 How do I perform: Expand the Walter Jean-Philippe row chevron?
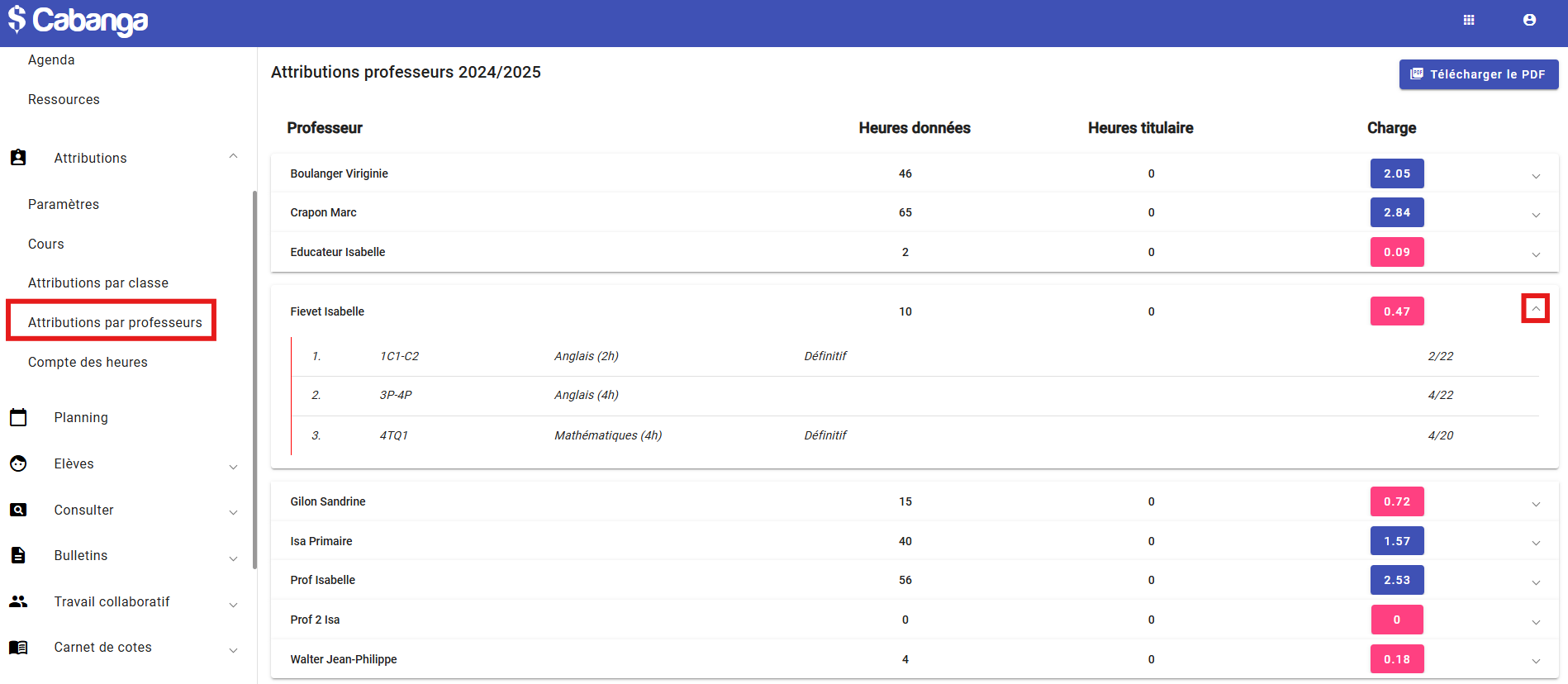pos(1536,660)
